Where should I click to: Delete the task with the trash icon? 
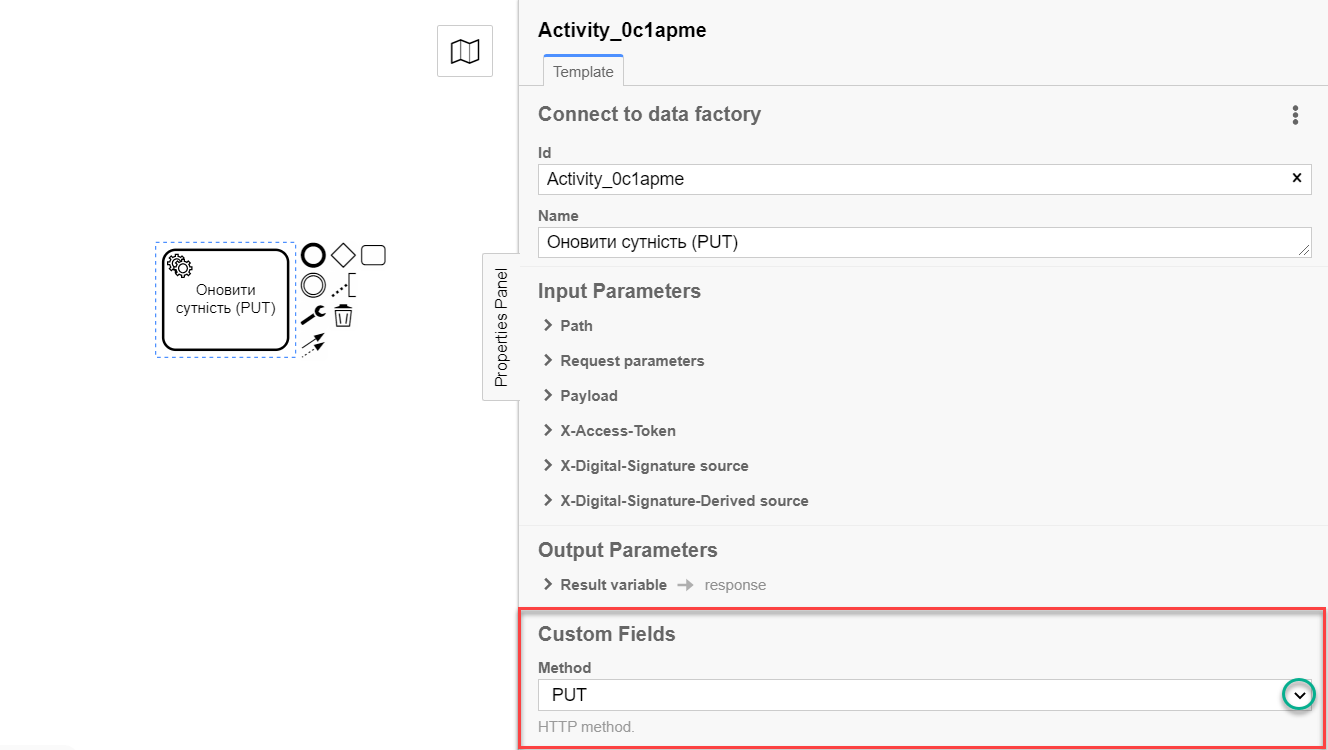tap(343, 316)
